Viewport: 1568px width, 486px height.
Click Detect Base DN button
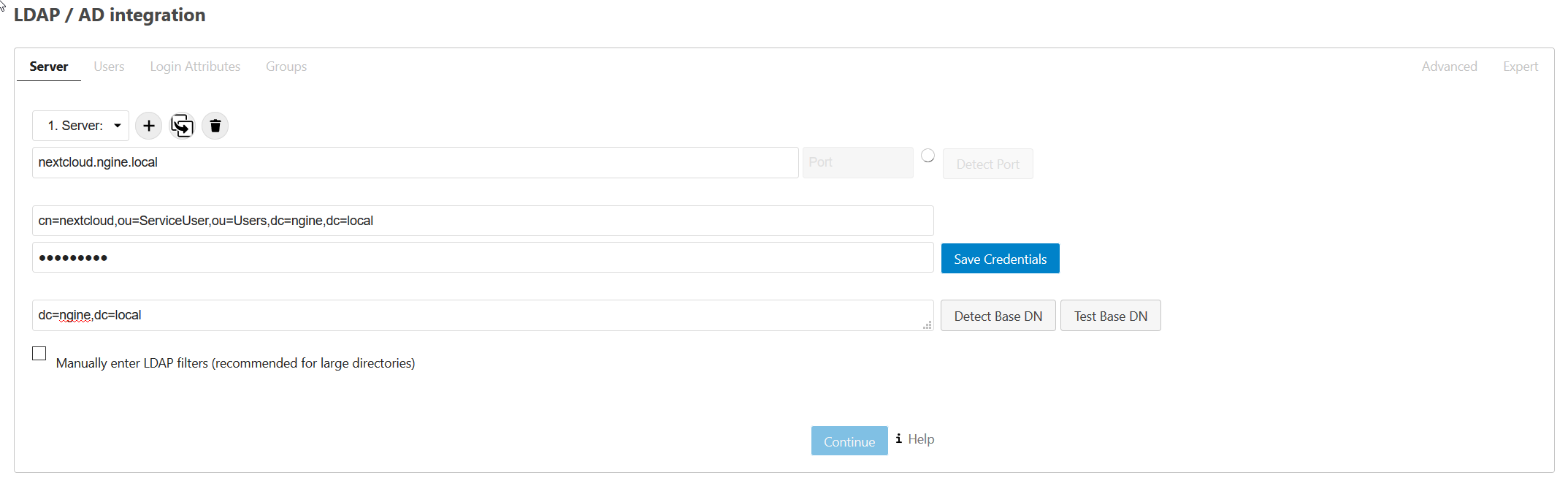coord(998,316)
